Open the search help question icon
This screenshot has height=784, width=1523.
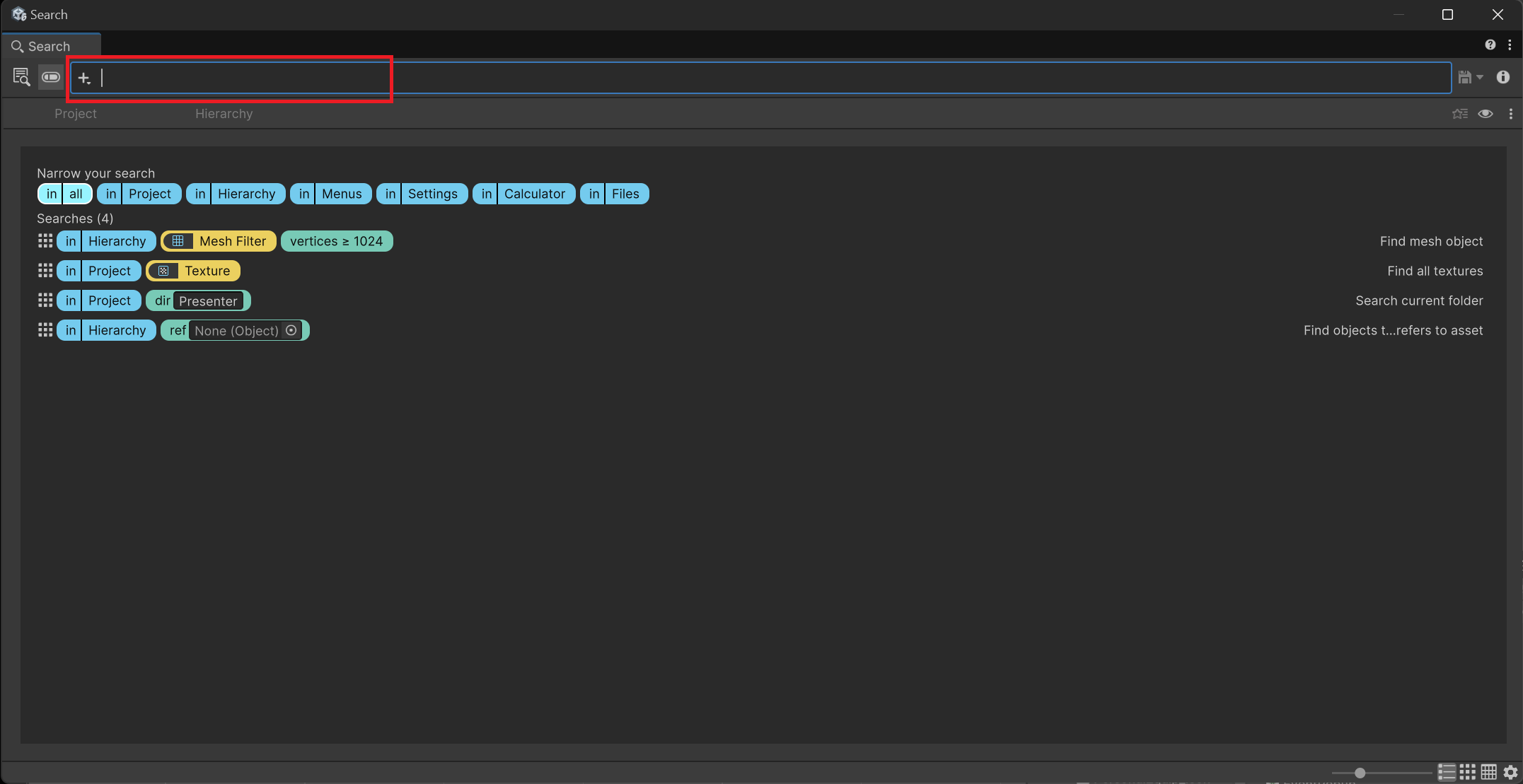1490,45
